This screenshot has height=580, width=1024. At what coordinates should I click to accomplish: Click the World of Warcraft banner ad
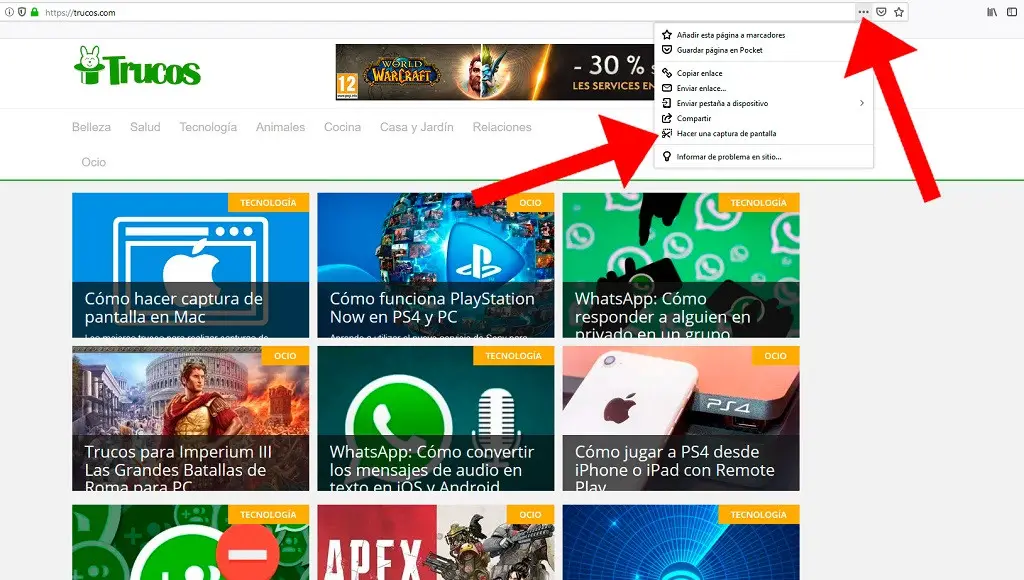pyautogui.click(x=495, y=72)
